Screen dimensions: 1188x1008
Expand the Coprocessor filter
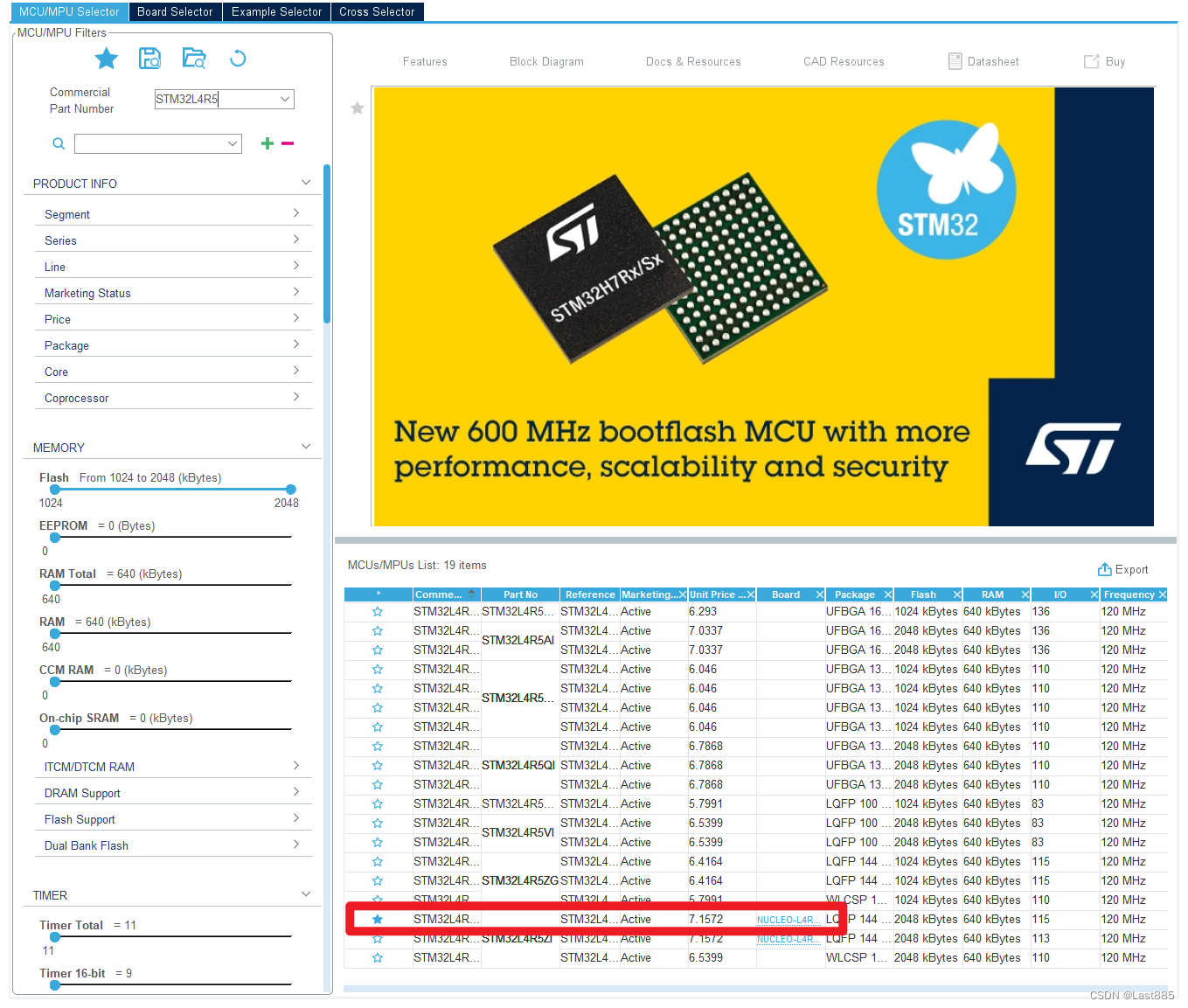(295, 397)
